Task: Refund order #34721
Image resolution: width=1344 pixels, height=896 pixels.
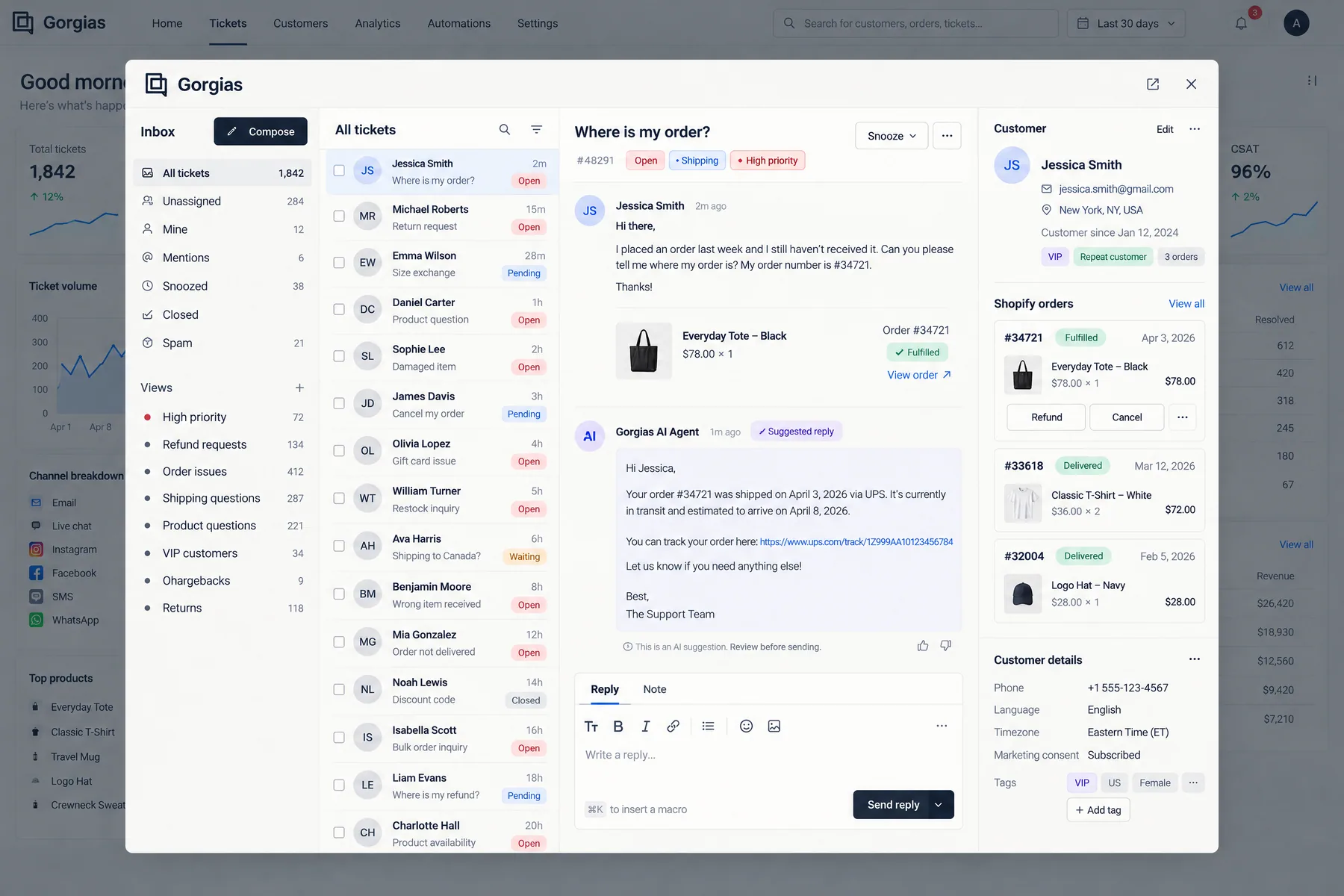Action: pos(1046,417)
